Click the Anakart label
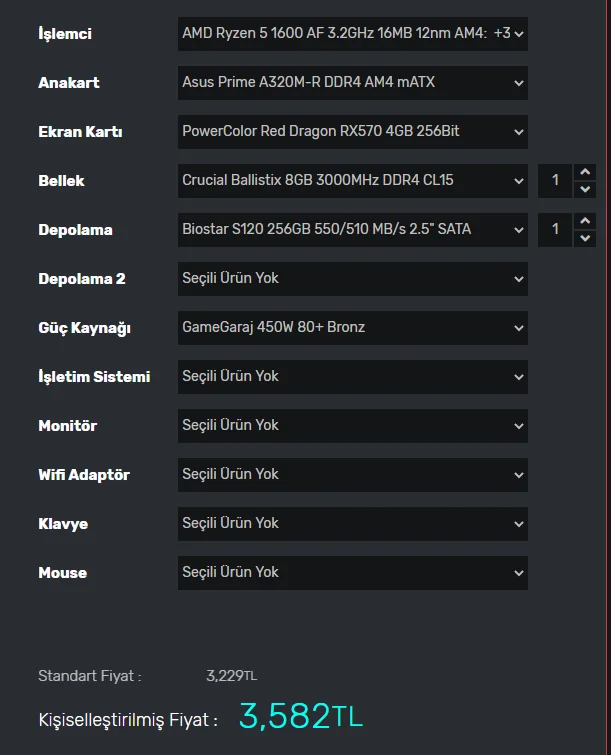Image resolution: width=611 pixels, height=755 pixels. click(x=69, y=83)
